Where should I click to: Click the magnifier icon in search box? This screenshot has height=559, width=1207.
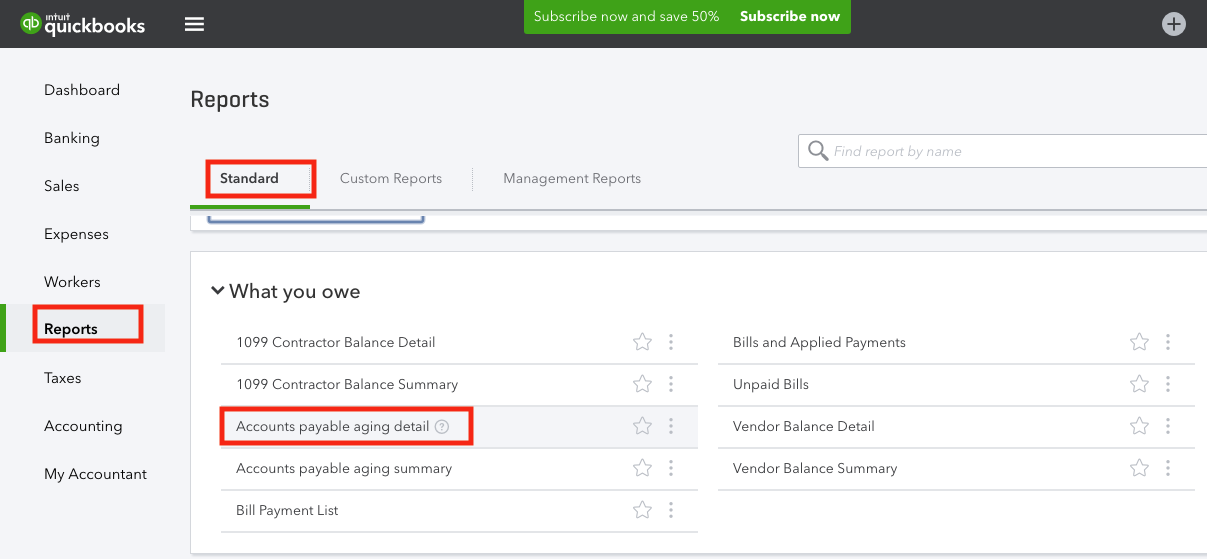(x=818, y=151)
